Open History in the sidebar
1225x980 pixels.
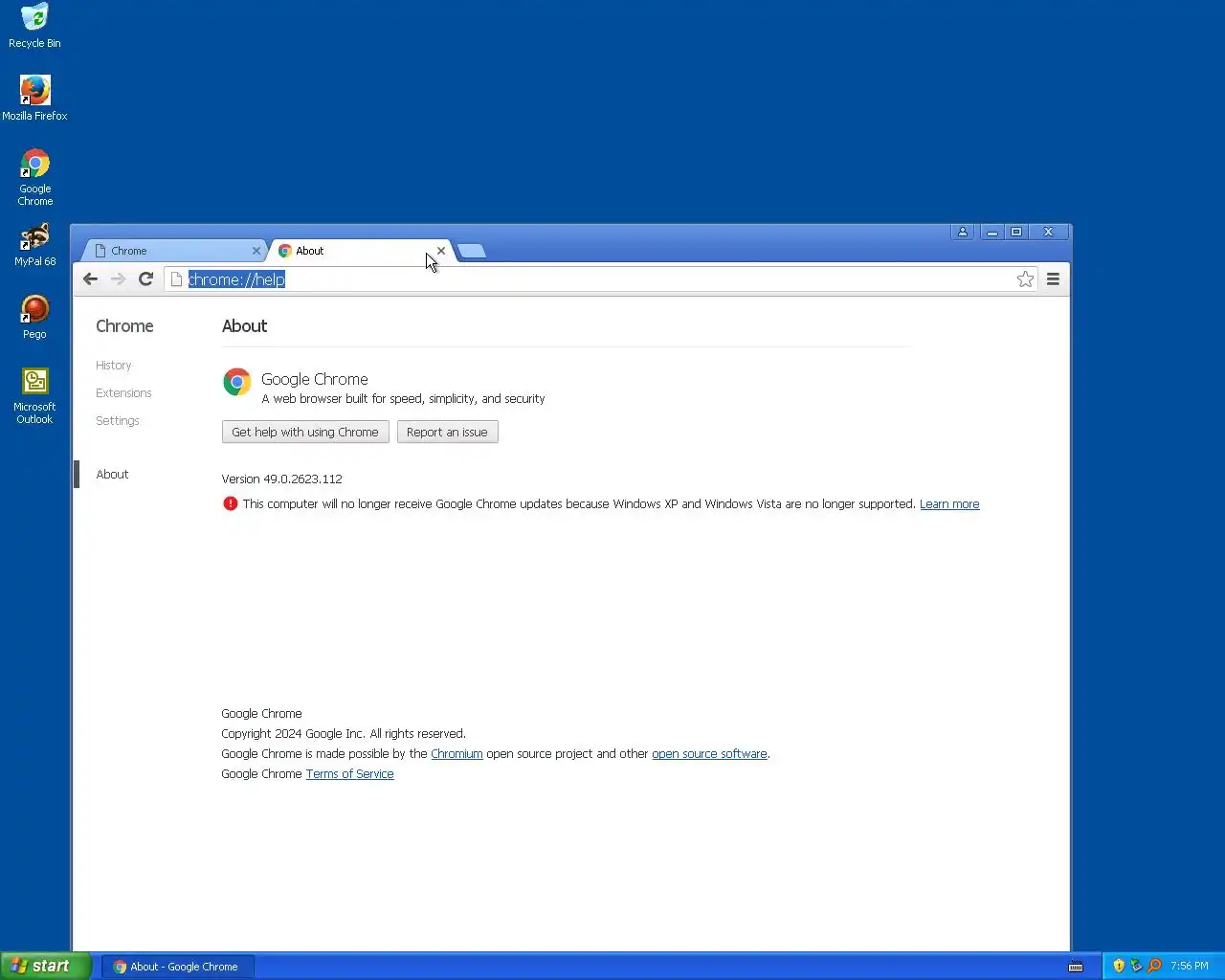click(114, 366)
